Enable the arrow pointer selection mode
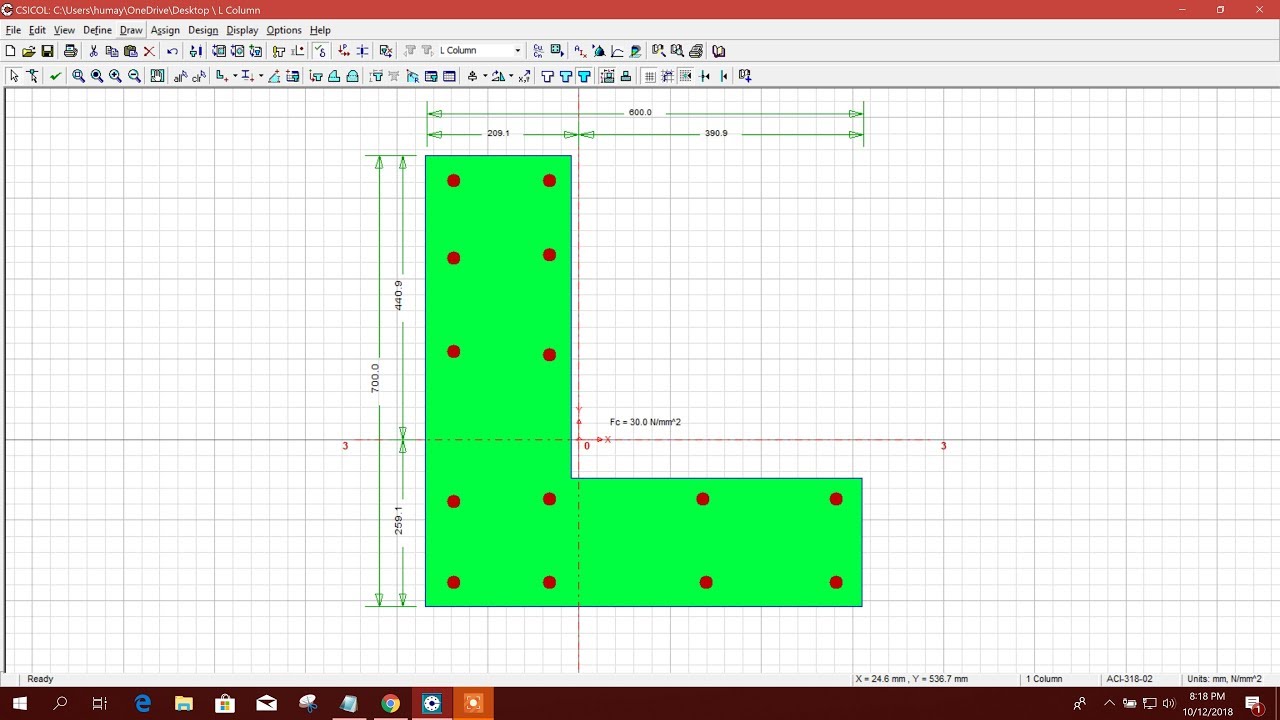1280x720 pixels. pyautogui.click(x=13, y=76)
